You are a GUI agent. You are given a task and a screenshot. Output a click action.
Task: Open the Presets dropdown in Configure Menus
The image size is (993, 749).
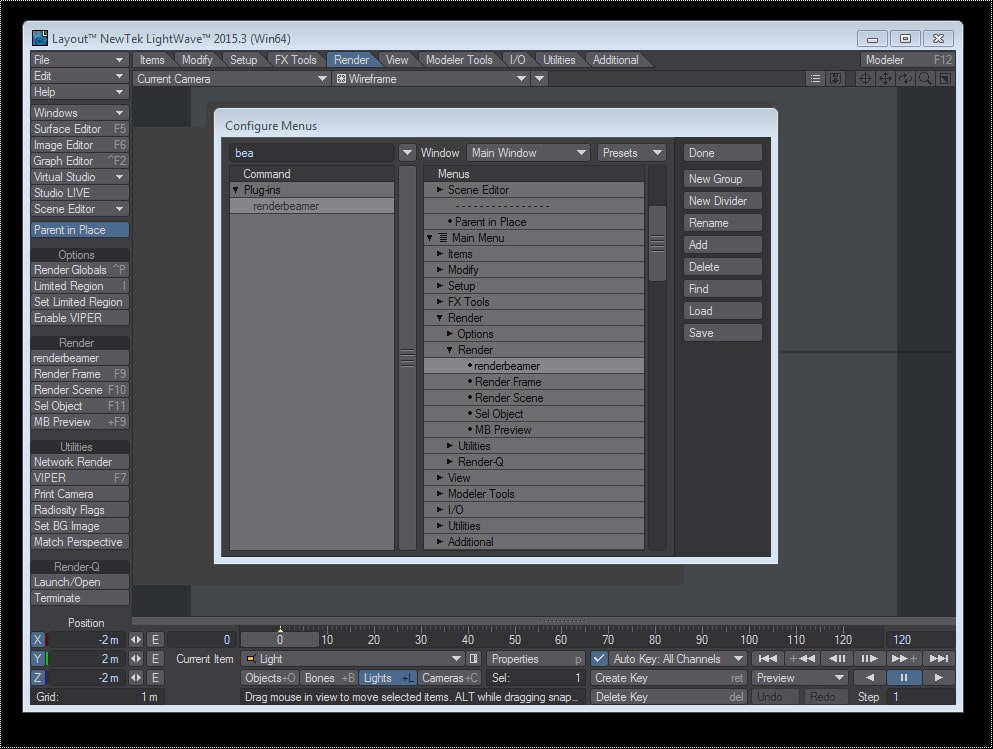point(631,152)
